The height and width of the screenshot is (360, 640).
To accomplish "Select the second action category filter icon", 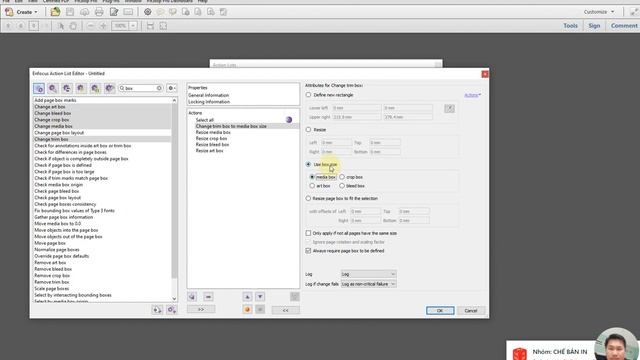I will click(53, 88).
